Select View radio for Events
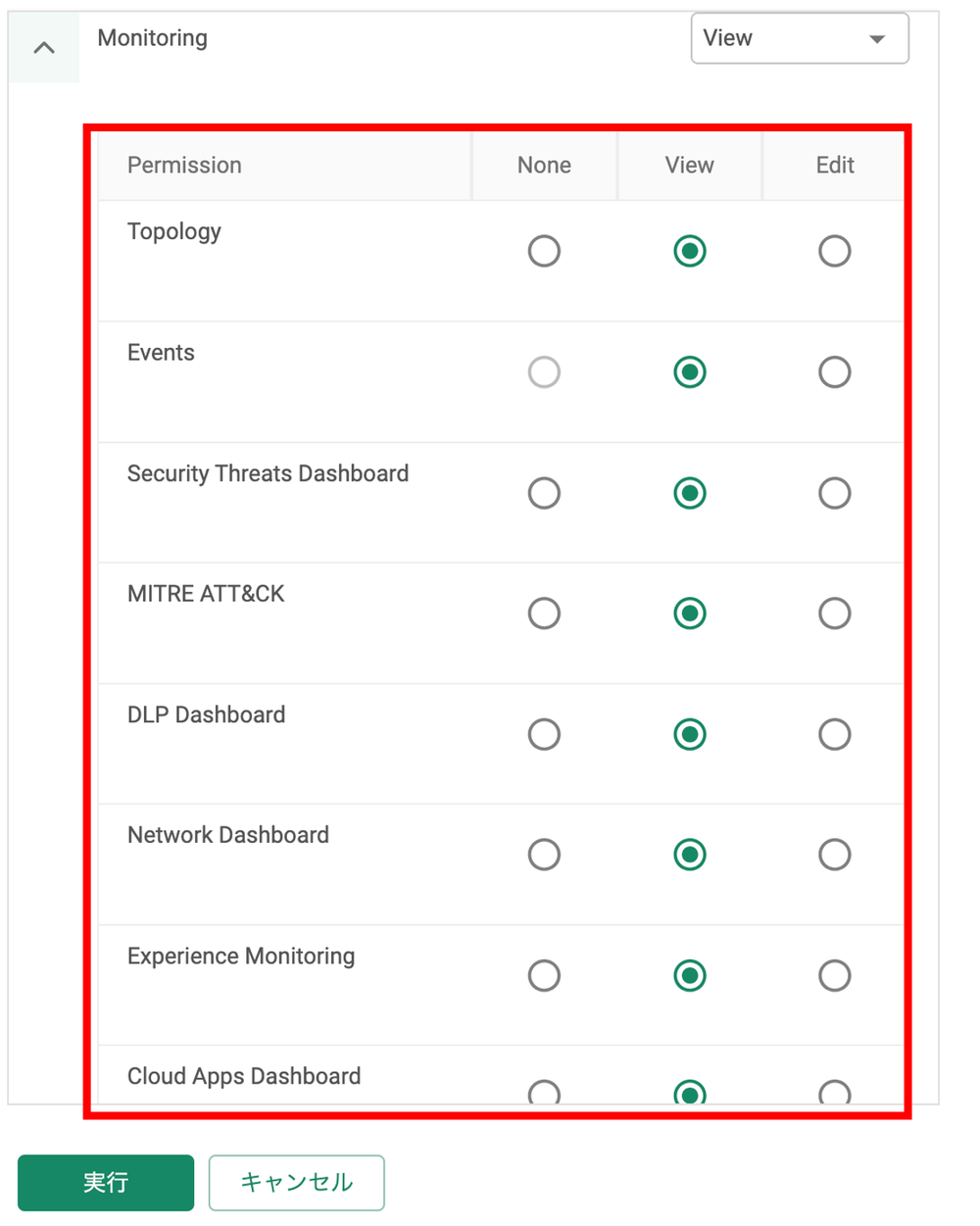The width and height of the screenshot is (980, 1226). coord(690,372)
